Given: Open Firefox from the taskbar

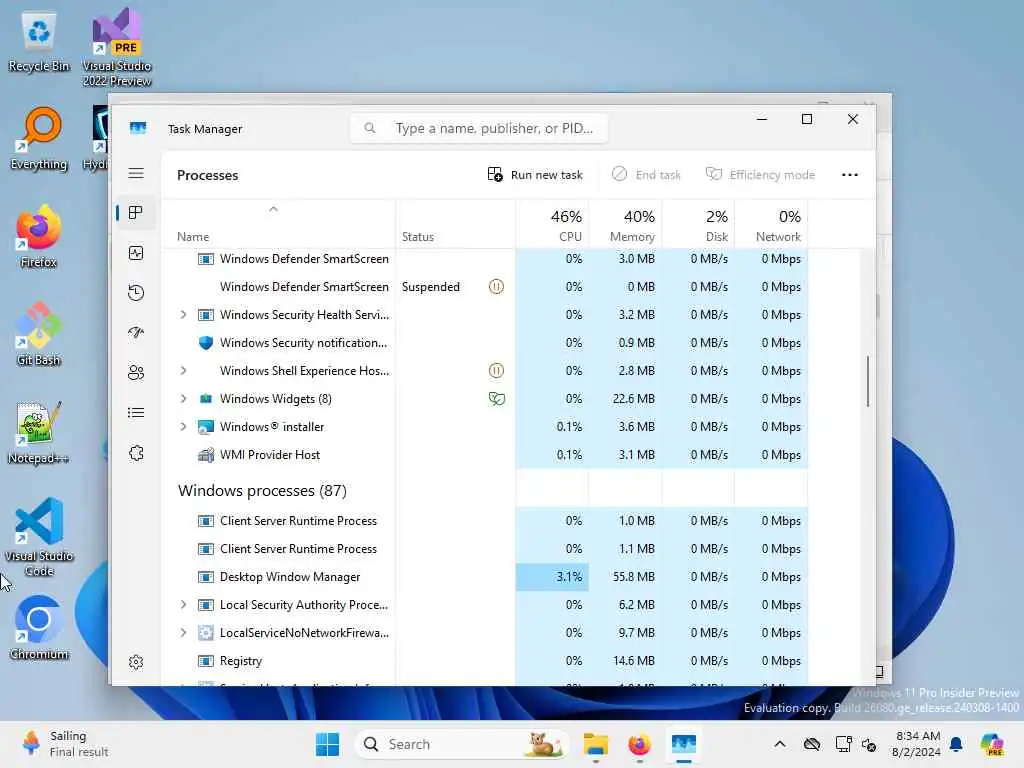Looking at the screenshot, I should 639,744.
